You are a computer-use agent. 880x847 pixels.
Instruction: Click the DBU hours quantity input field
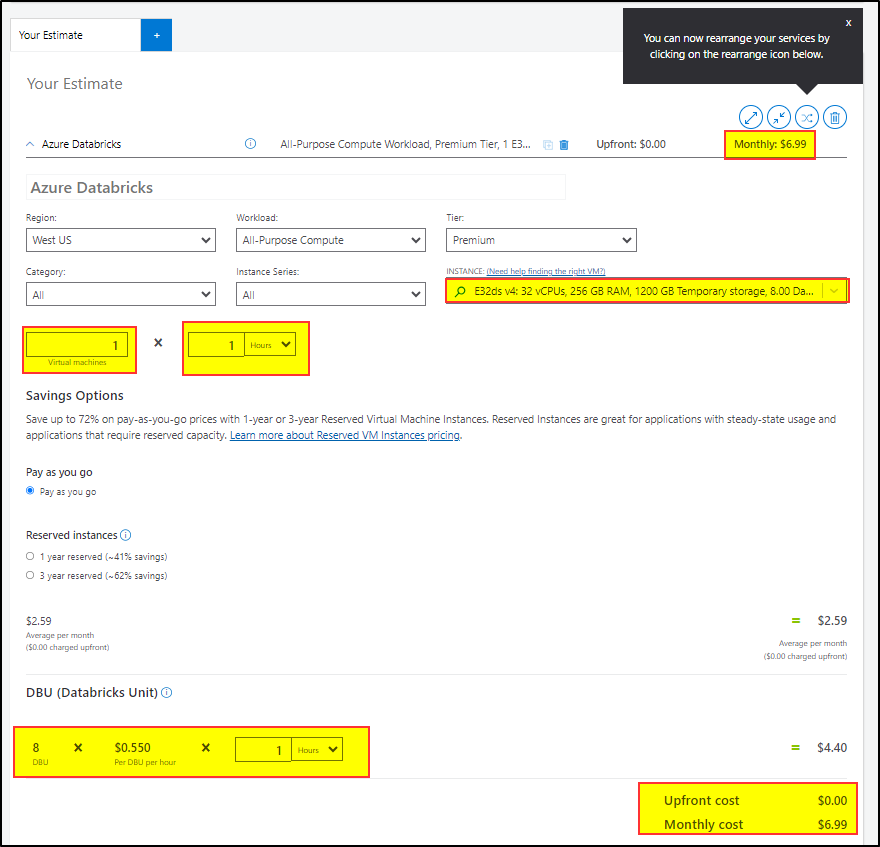pyautogui.click(x=263, y=749)
